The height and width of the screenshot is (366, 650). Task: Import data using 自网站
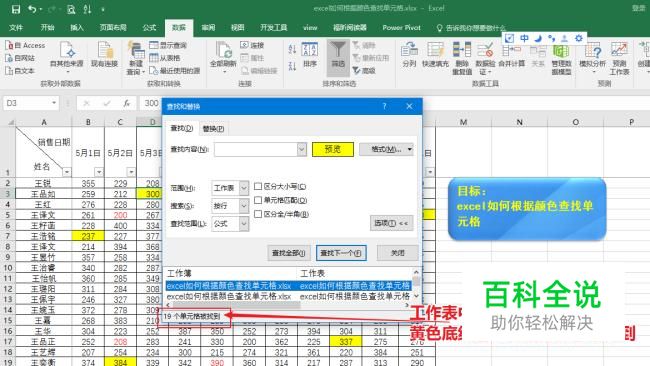20,58
